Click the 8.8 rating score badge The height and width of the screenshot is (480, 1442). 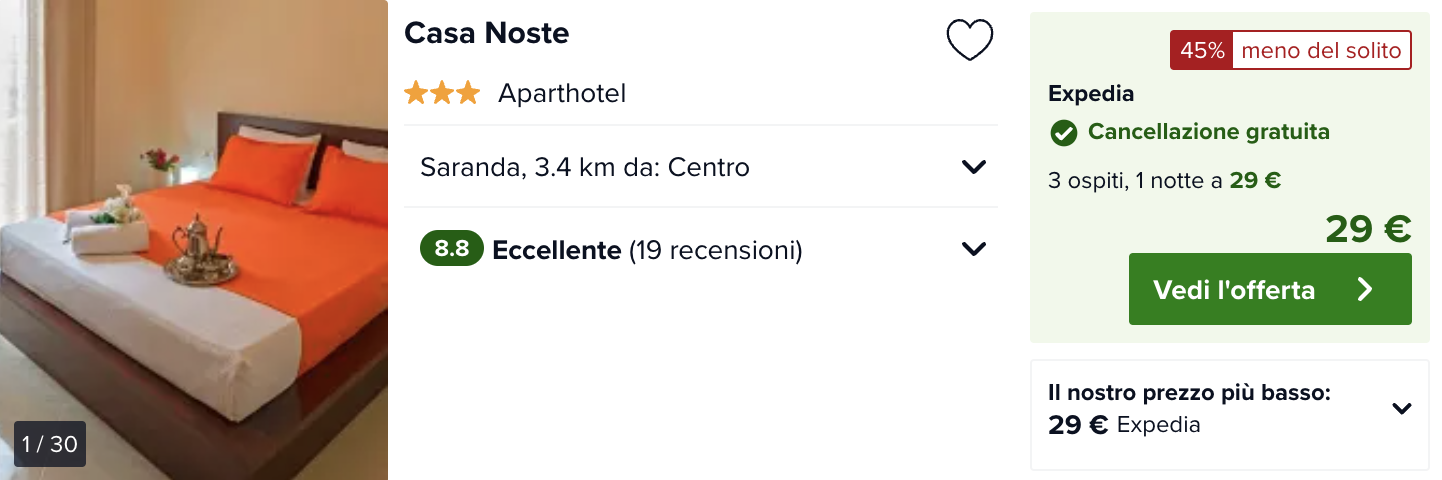click(x=452, y=249)
